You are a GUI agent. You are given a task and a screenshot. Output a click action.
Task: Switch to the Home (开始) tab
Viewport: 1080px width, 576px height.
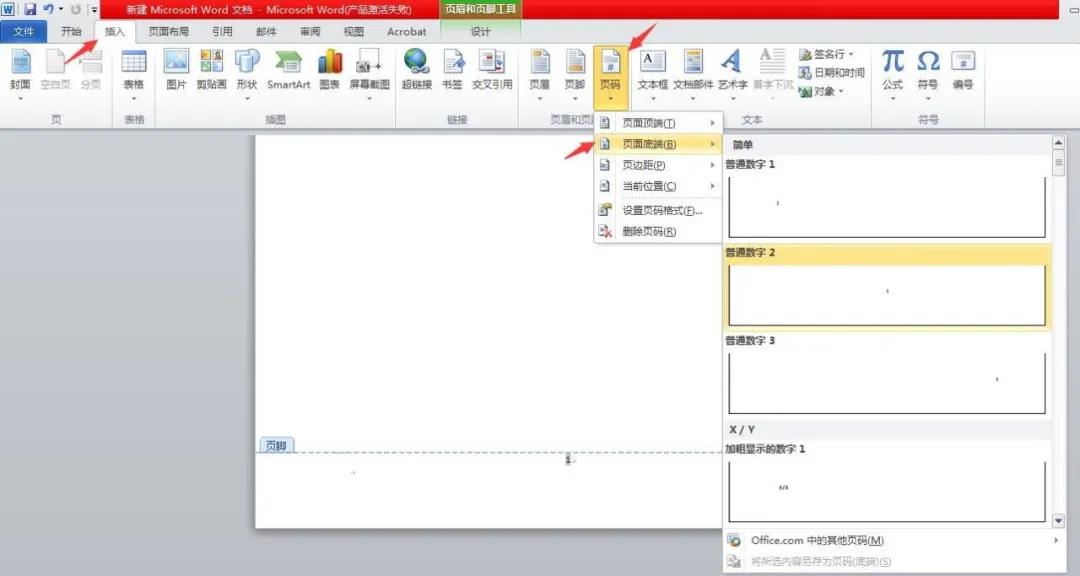(x=71, y=32)
